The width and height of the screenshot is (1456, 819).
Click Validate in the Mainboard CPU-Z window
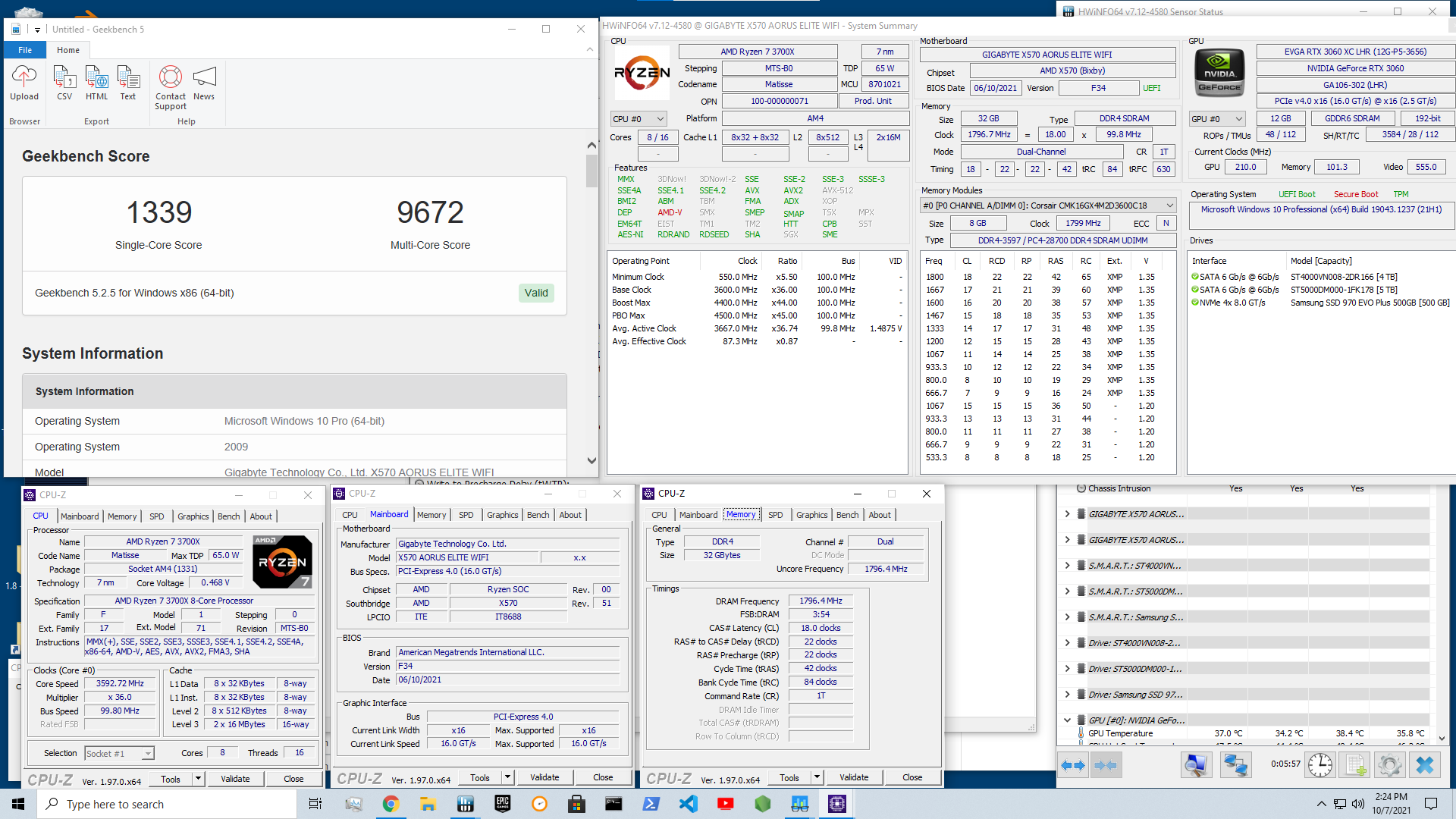point(544,777)
